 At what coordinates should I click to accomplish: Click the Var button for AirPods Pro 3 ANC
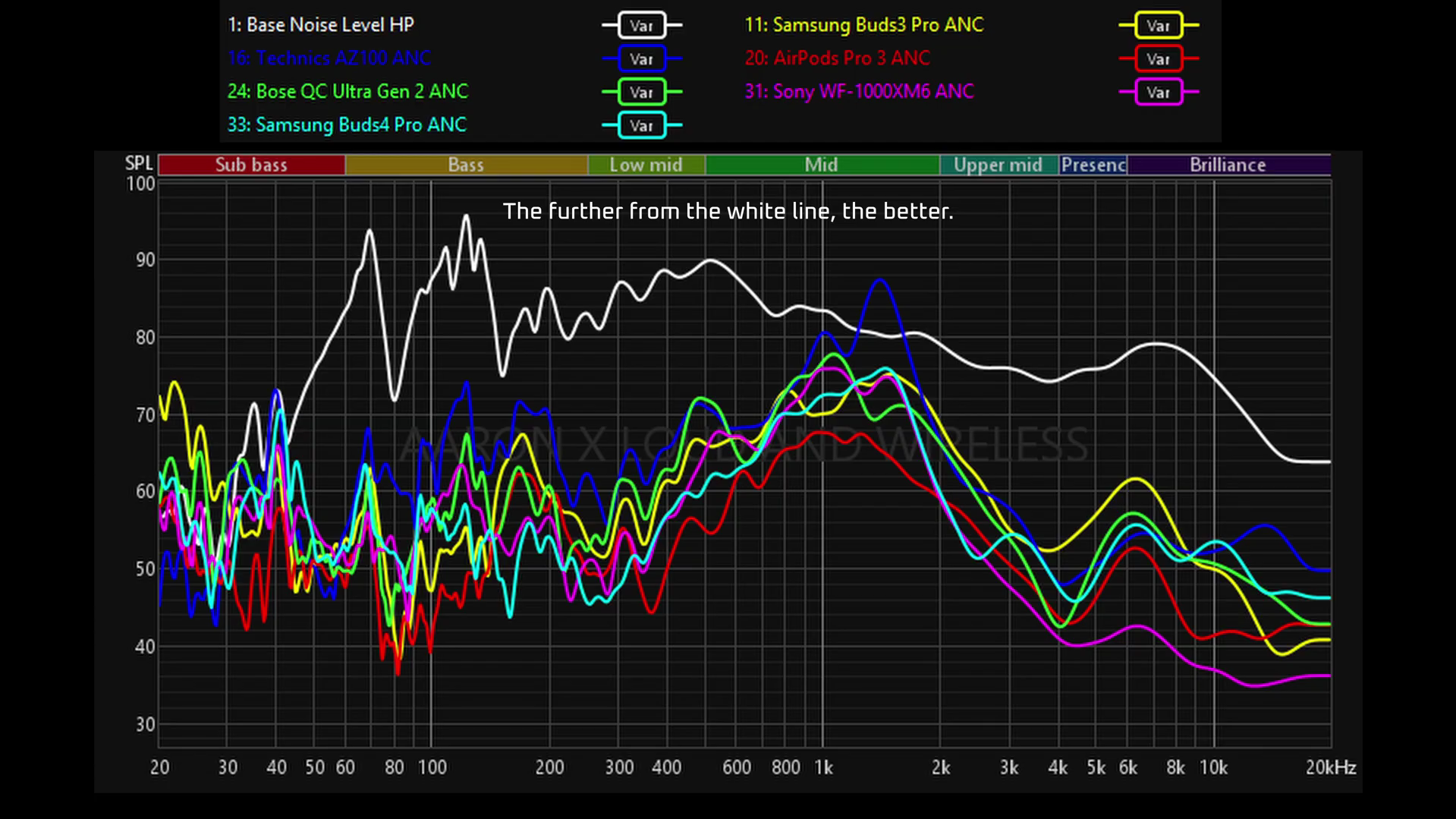(x=1159, y=58)
